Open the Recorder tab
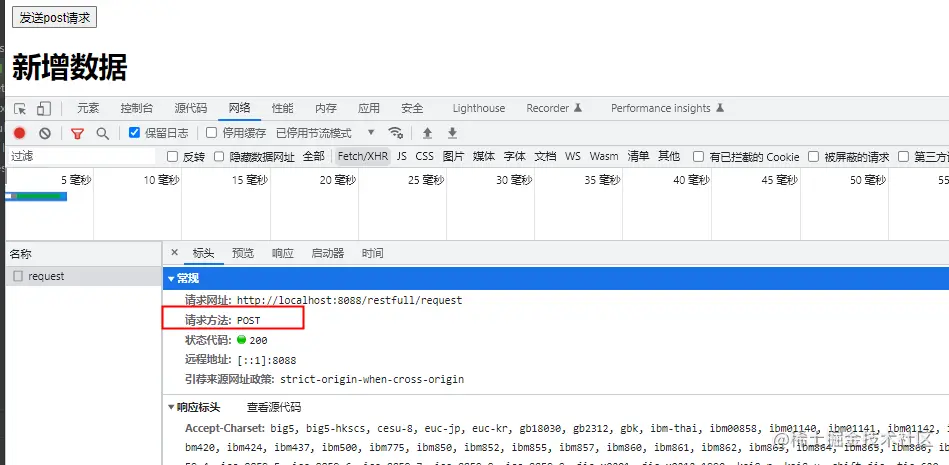949x465 pixels. 548,108
